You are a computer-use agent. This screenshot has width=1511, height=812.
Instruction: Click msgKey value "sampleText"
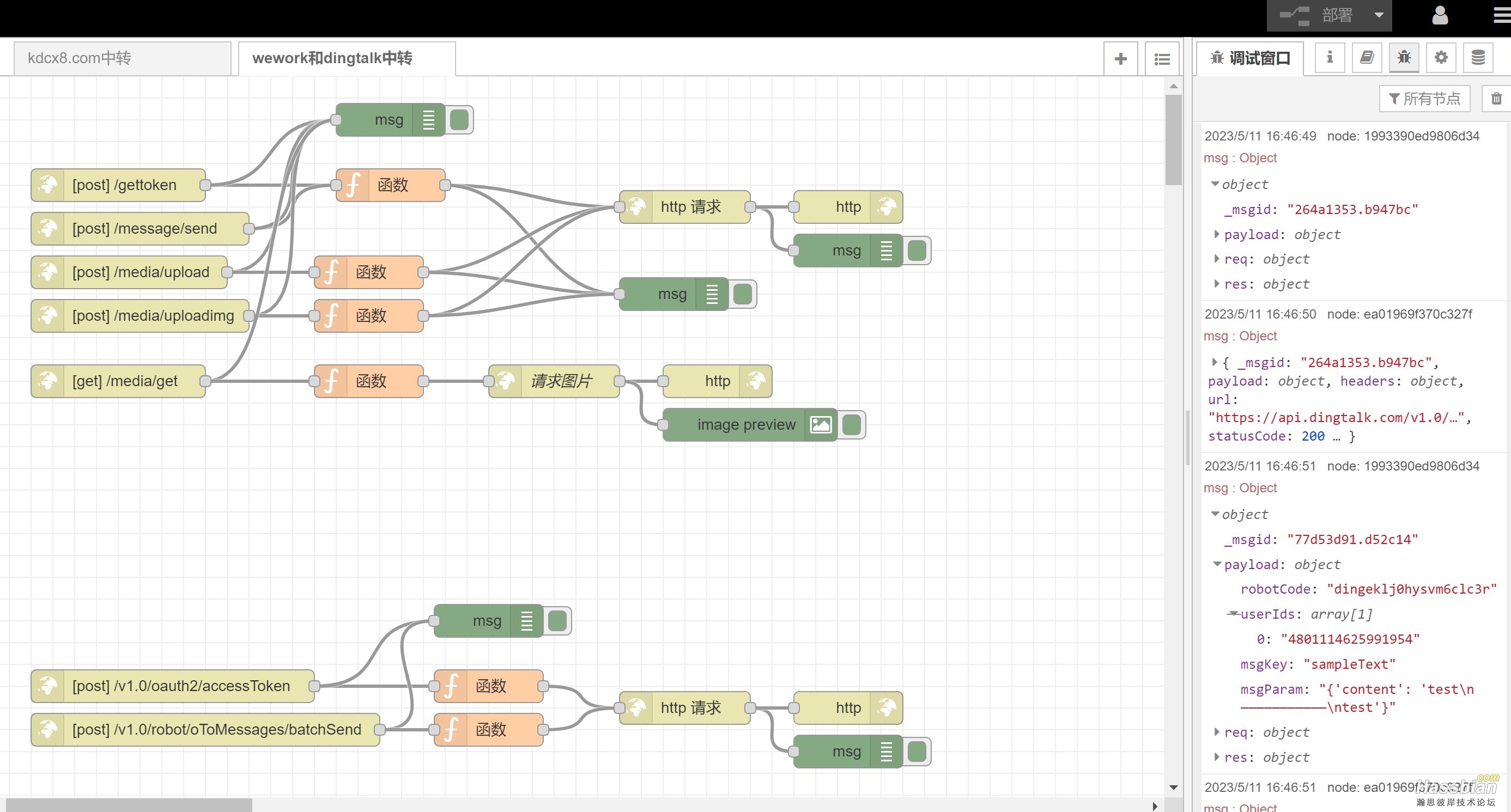[1349, 664]
